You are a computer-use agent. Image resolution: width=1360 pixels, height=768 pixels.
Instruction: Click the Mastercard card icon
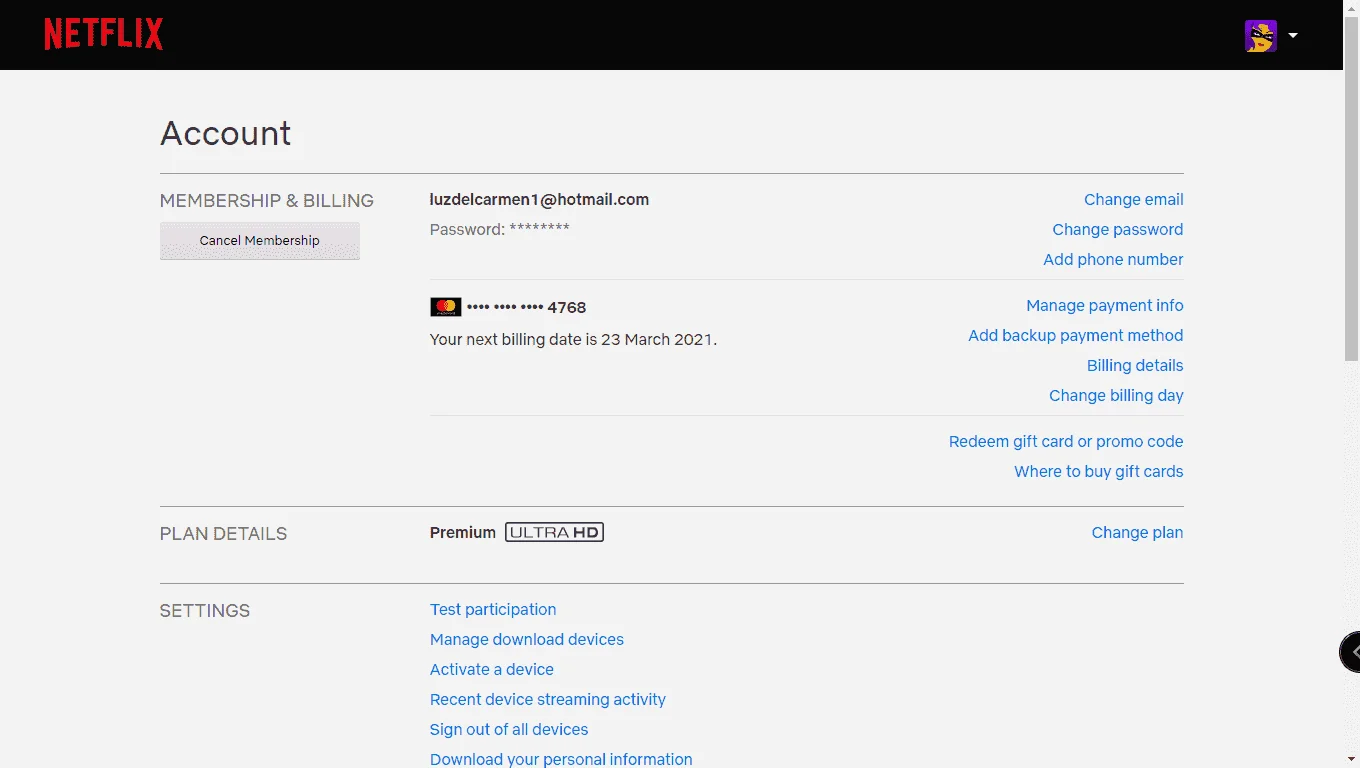[445, 307]
